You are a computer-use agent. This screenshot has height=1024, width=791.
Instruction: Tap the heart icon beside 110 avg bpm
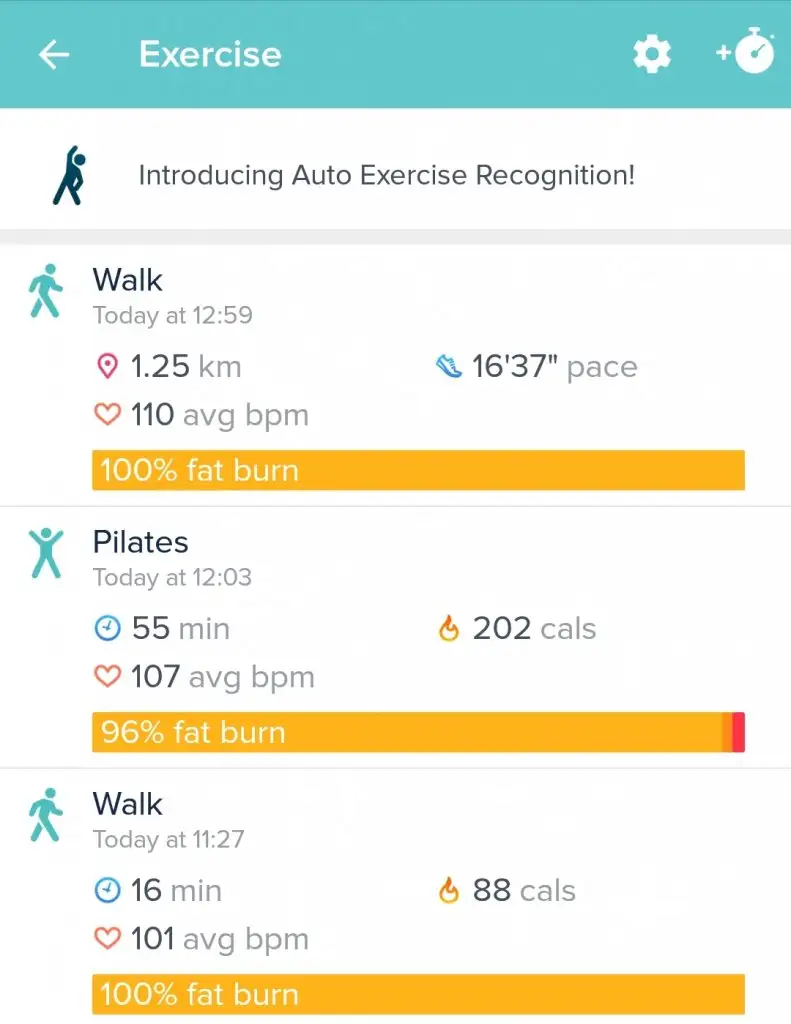107,415
